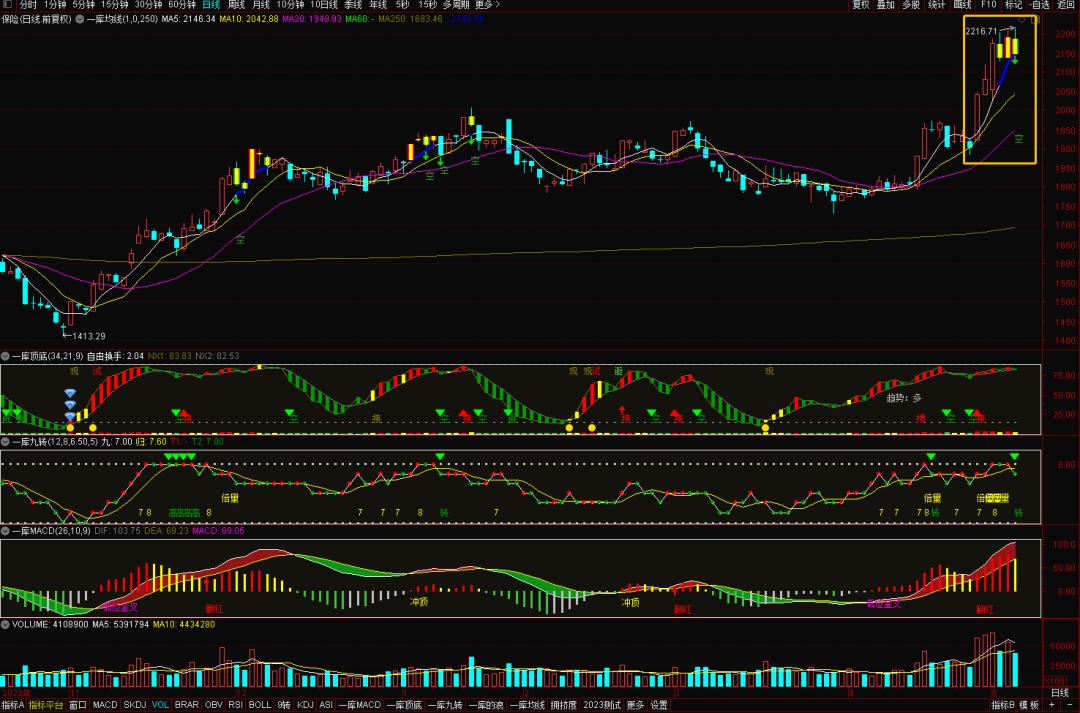Image resolution: width=1080 pixels, height=713 pixels.
Task: Toggle the 复权 price adjustment option
Action: pos(860,5)
